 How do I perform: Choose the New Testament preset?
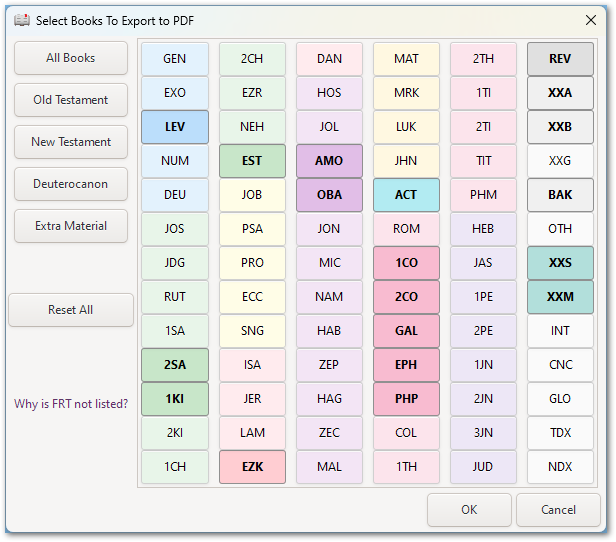click(x=71, y=142)
